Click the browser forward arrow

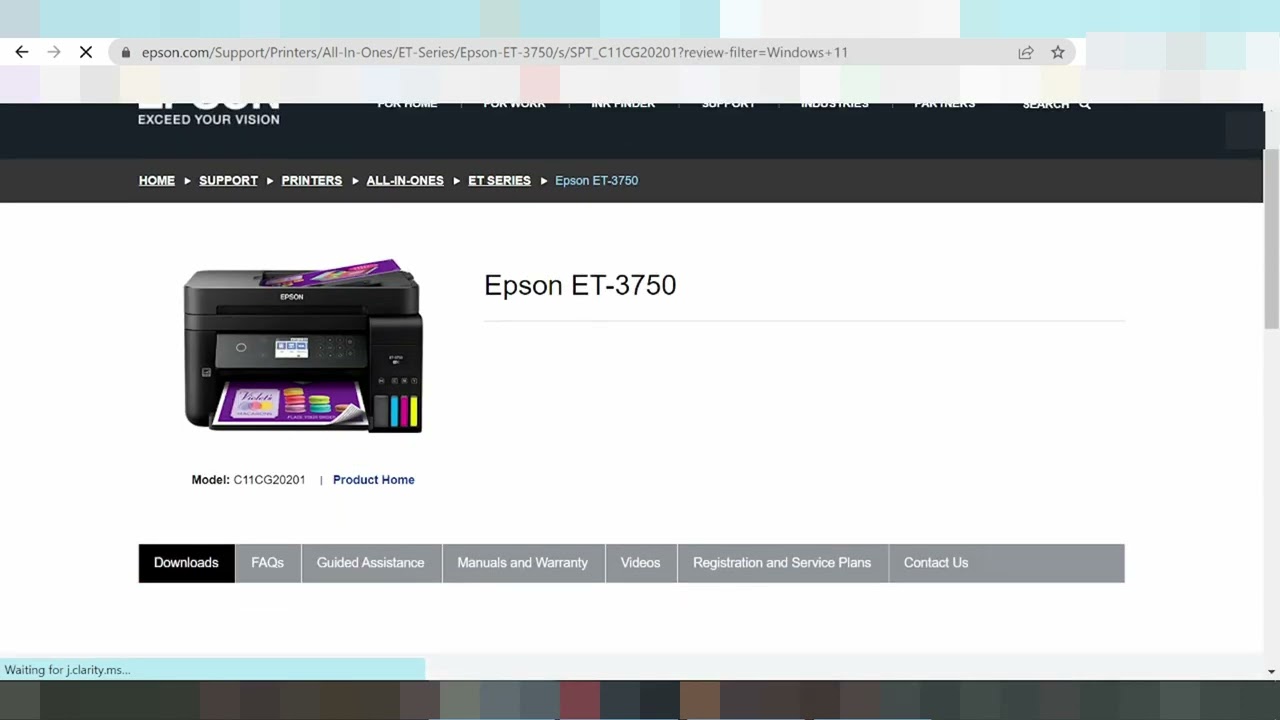(x=54, y=52)
